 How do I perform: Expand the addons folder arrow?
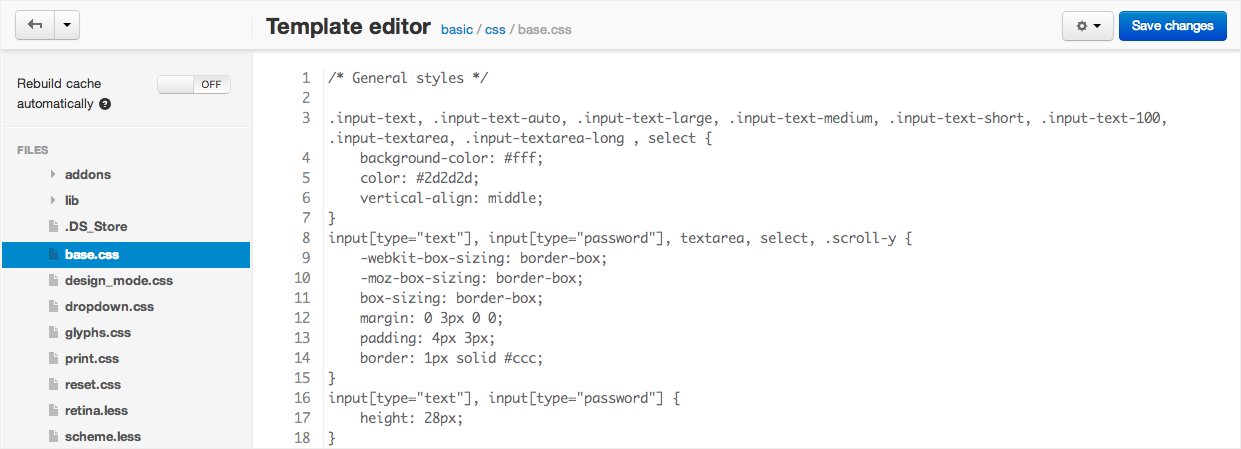[x=53, y=175]
